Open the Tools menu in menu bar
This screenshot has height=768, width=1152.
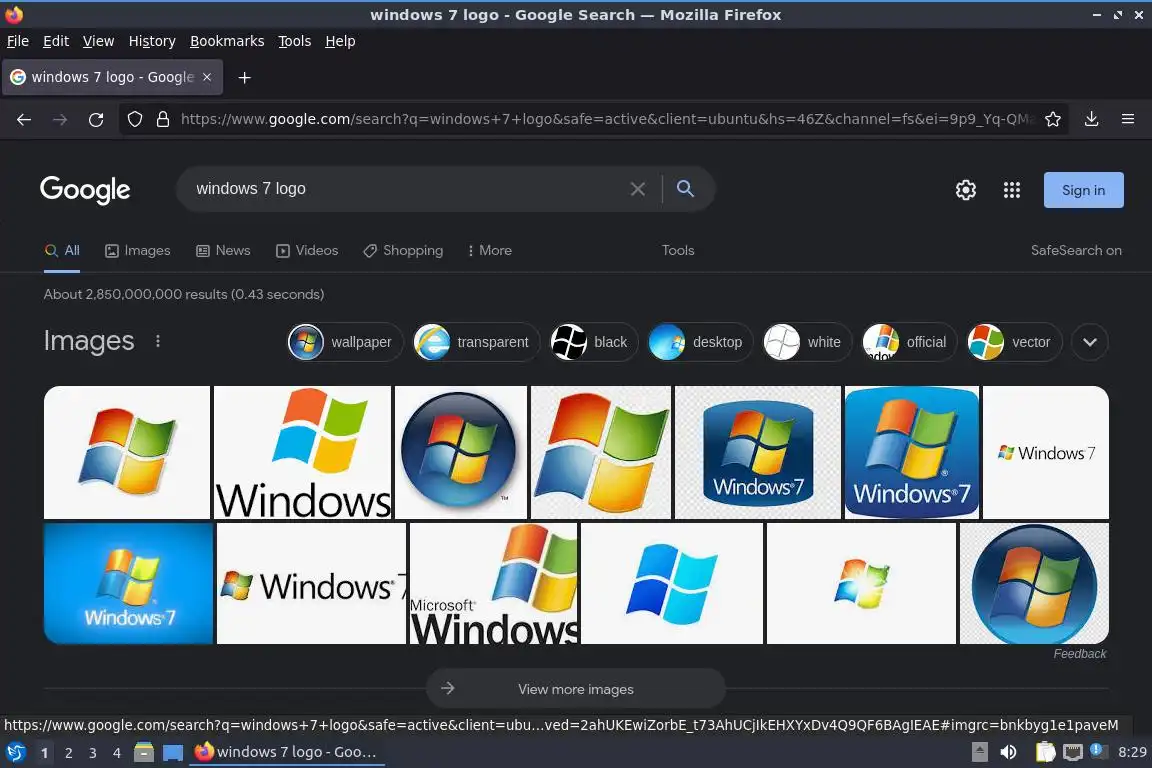coord(295,41)
